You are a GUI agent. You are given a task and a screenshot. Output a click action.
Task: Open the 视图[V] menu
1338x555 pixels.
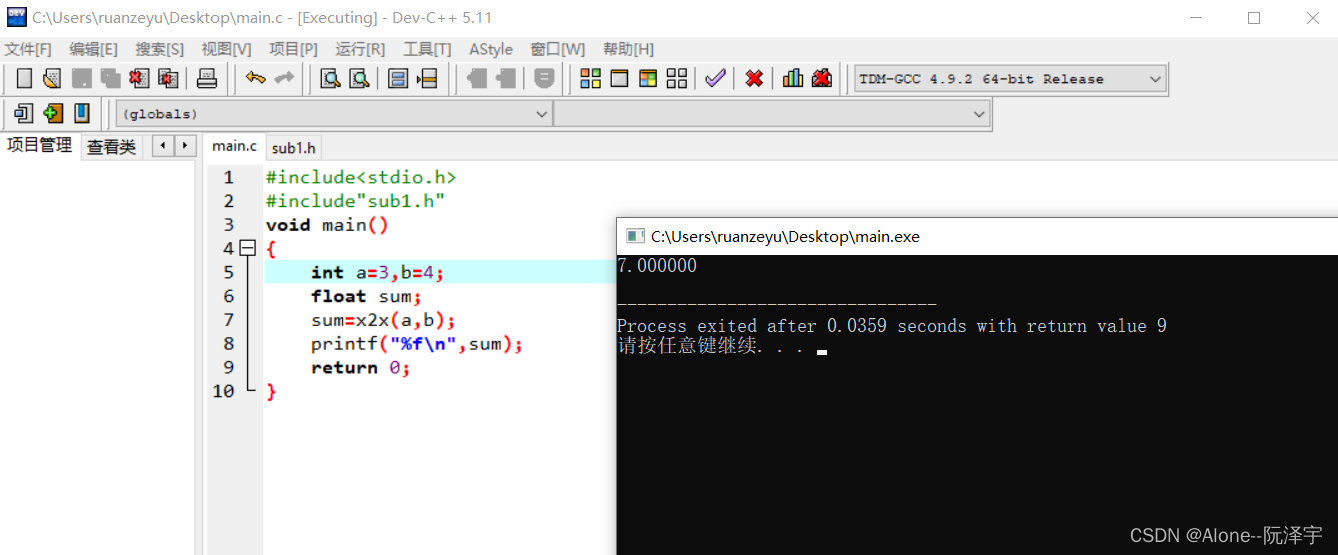[x=227, y=49]
